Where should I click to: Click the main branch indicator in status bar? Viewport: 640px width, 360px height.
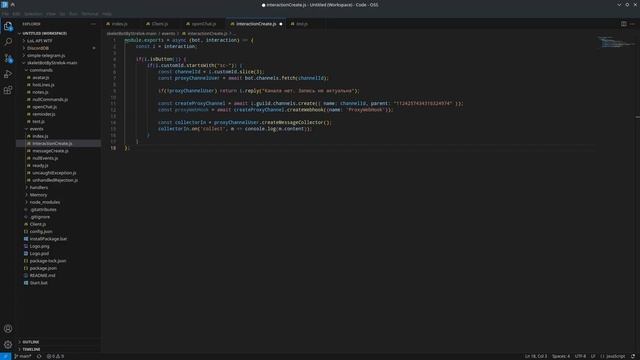tap(23, 356)
